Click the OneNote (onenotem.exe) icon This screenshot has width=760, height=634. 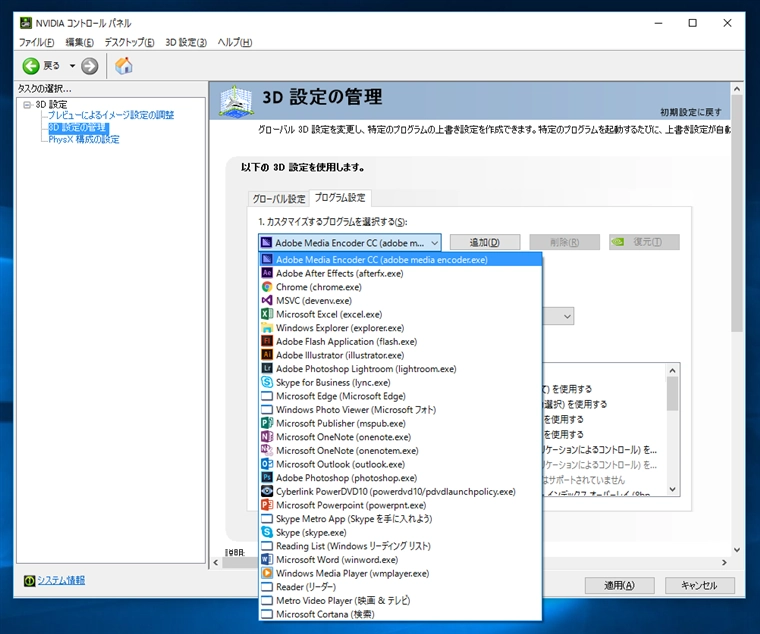pyautogui.click(x=267, y=450)
